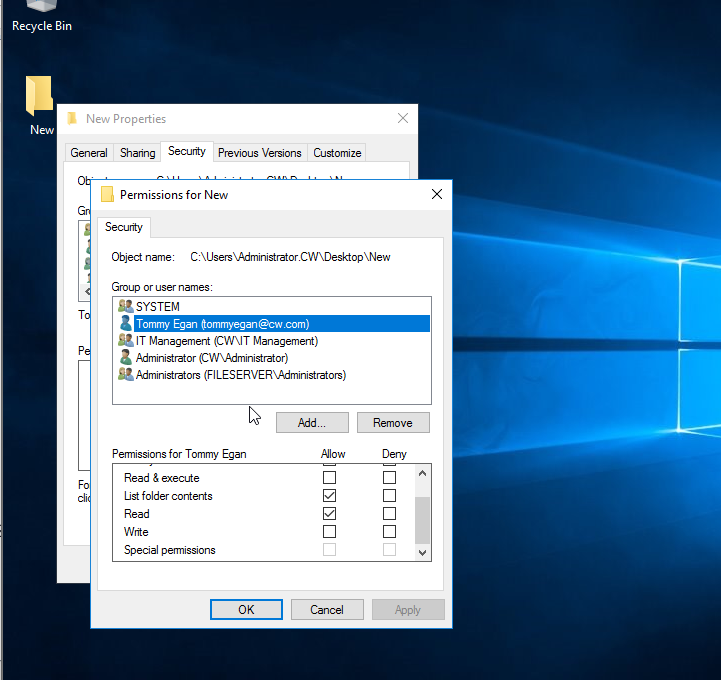Uncheck Allow for Read permission

(329, 514)
